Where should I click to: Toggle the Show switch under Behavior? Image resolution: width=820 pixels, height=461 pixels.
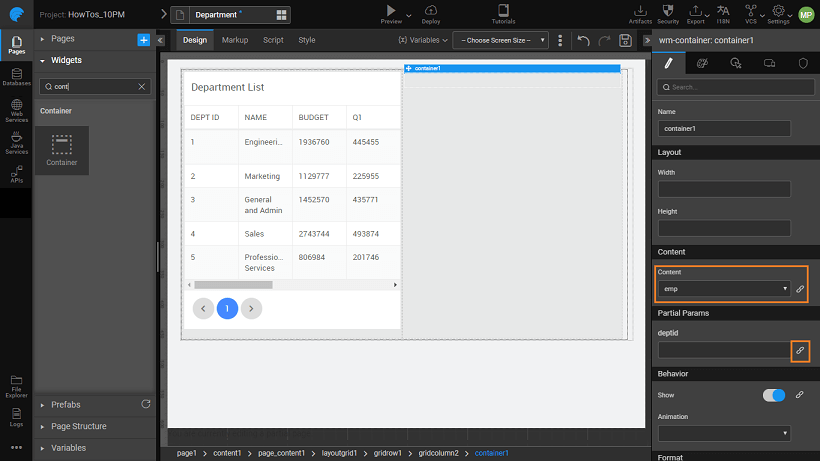(x=774, y=395)
